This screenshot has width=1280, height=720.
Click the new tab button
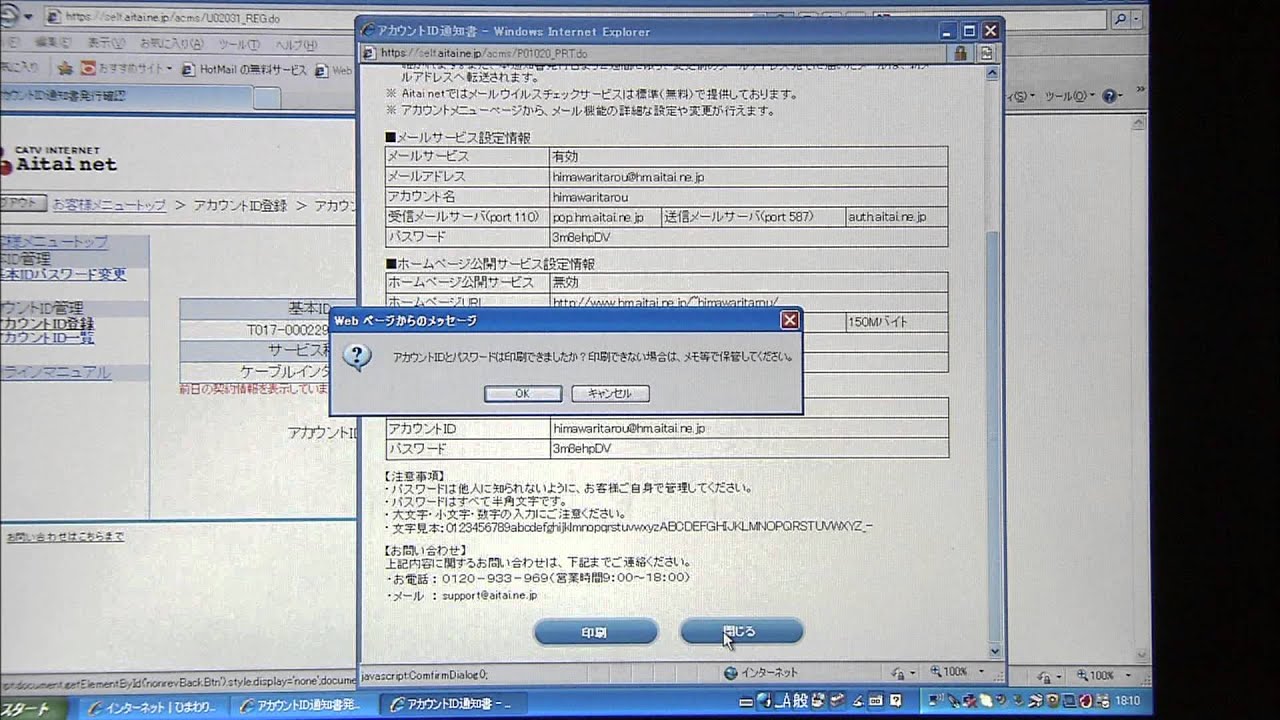click(266, 97)
